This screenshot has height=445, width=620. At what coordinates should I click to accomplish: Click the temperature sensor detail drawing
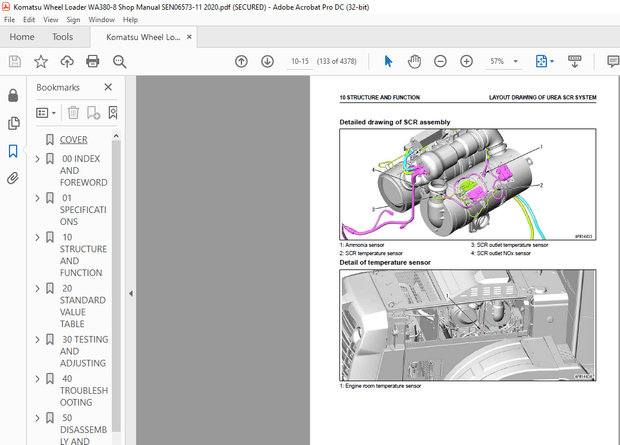pos(467,325)
